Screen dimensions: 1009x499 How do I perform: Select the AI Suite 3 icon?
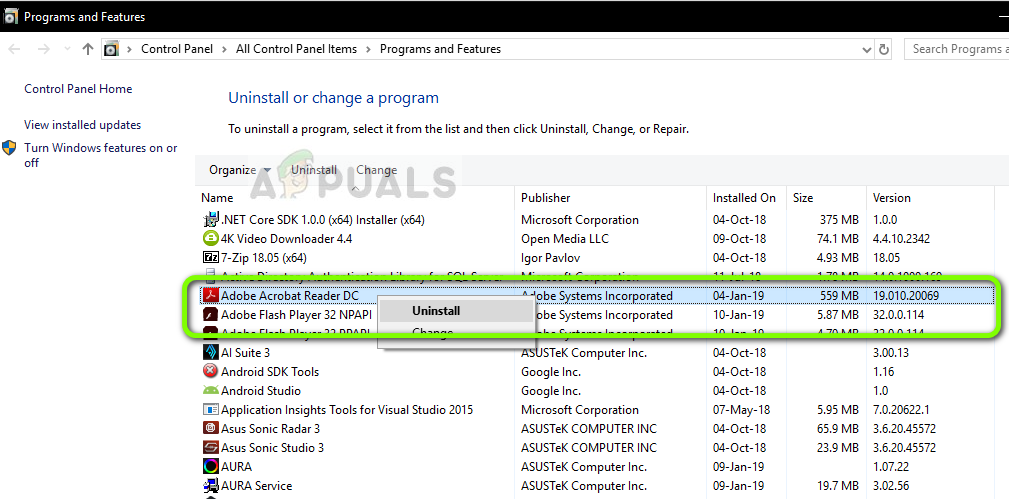[x=211, y=353]
